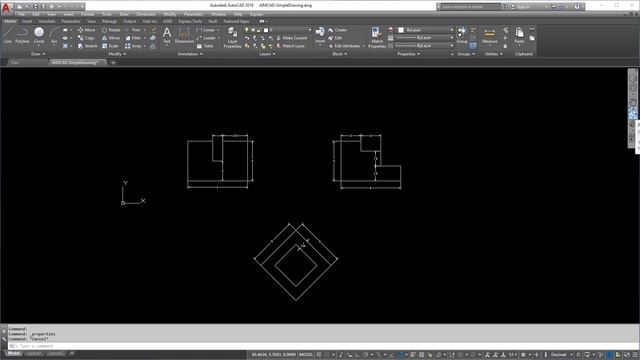Image resolution: width=640 pixels, height=360 pixels.
Task: Activate the Rotate tool
Action: tap(111, 30)
